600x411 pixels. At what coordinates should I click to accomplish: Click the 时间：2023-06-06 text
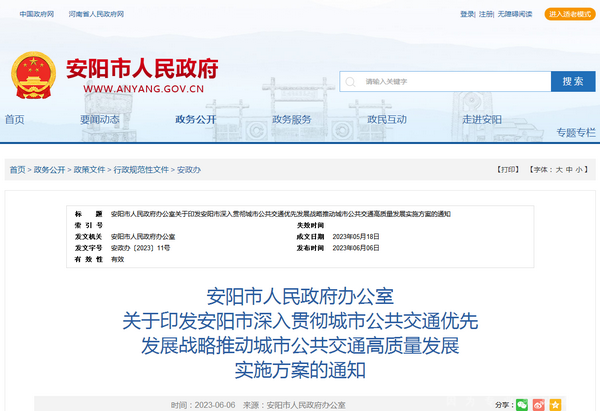203,405
